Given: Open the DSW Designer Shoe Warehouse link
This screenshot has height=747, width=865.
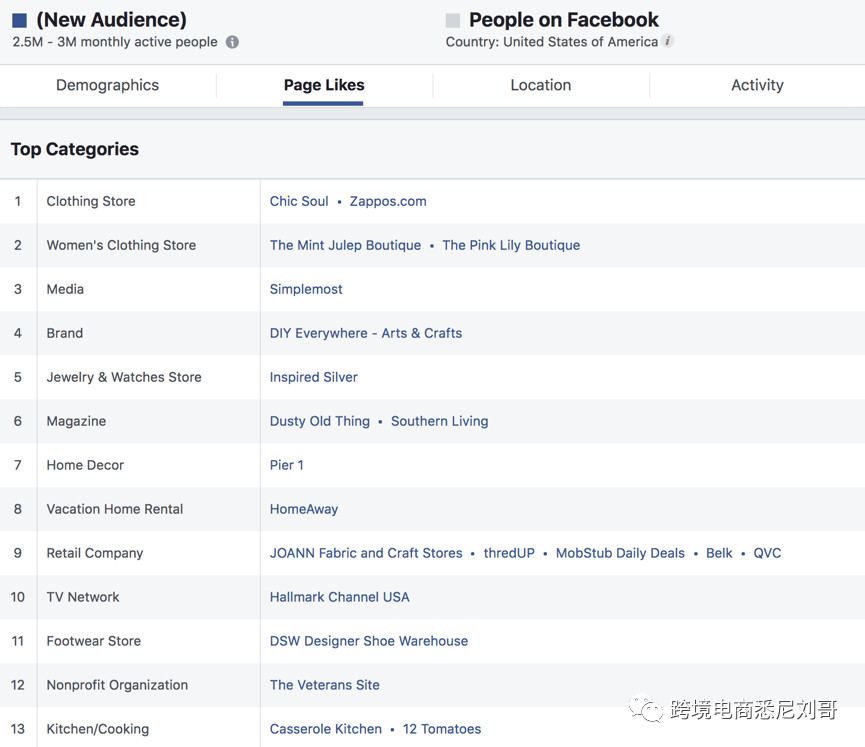Looking at the screenshot, I should coord(368,641).
